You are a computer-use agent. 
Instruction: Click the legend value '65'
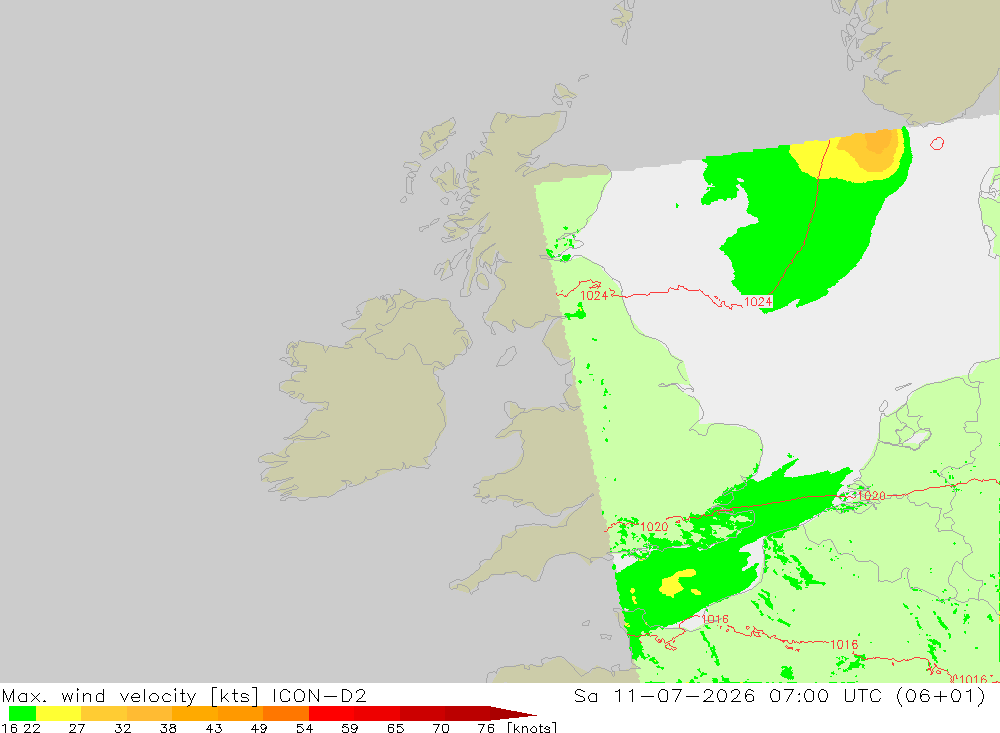point(395,727)
